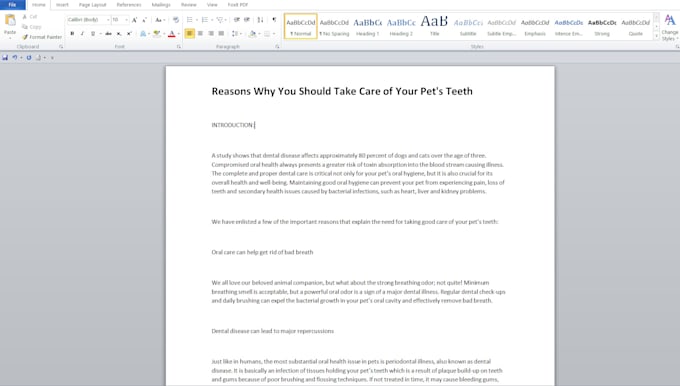Open the font size dropdown

tap(126, 20)
